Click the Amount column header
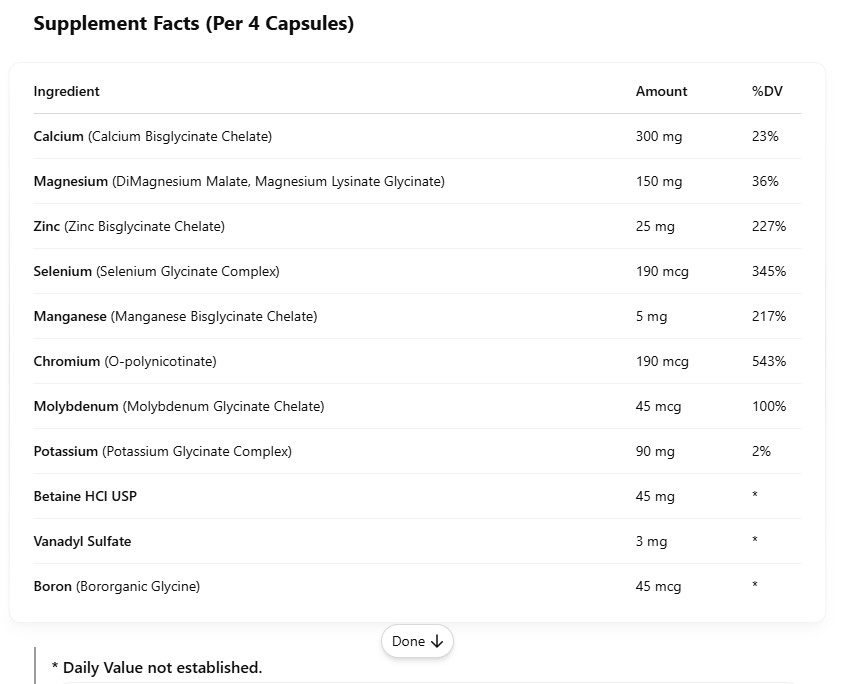842x684 pixels. coord(661,91)
